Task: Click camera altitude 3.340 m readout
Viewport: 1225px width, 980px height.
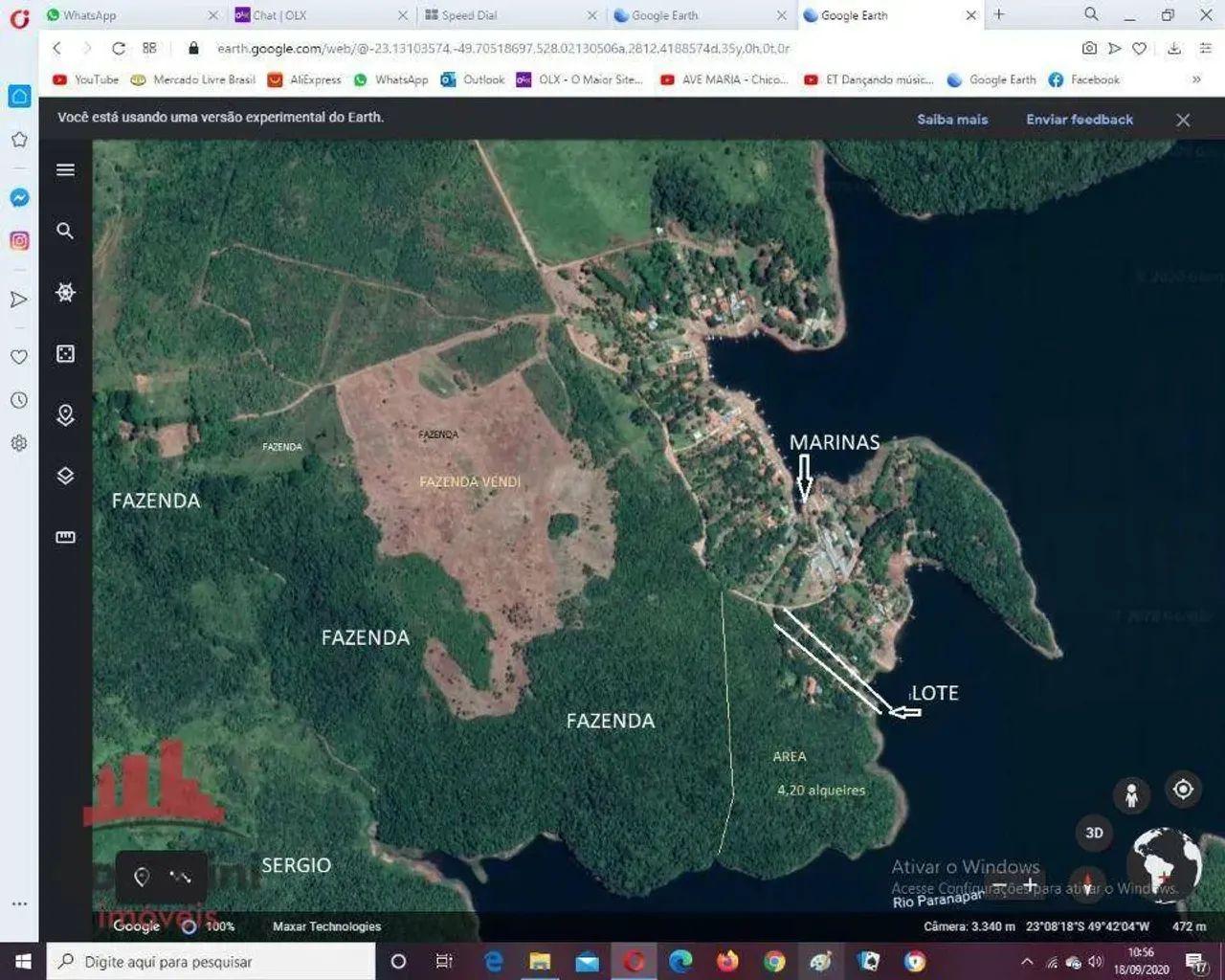Action: (x=969, y=926)
